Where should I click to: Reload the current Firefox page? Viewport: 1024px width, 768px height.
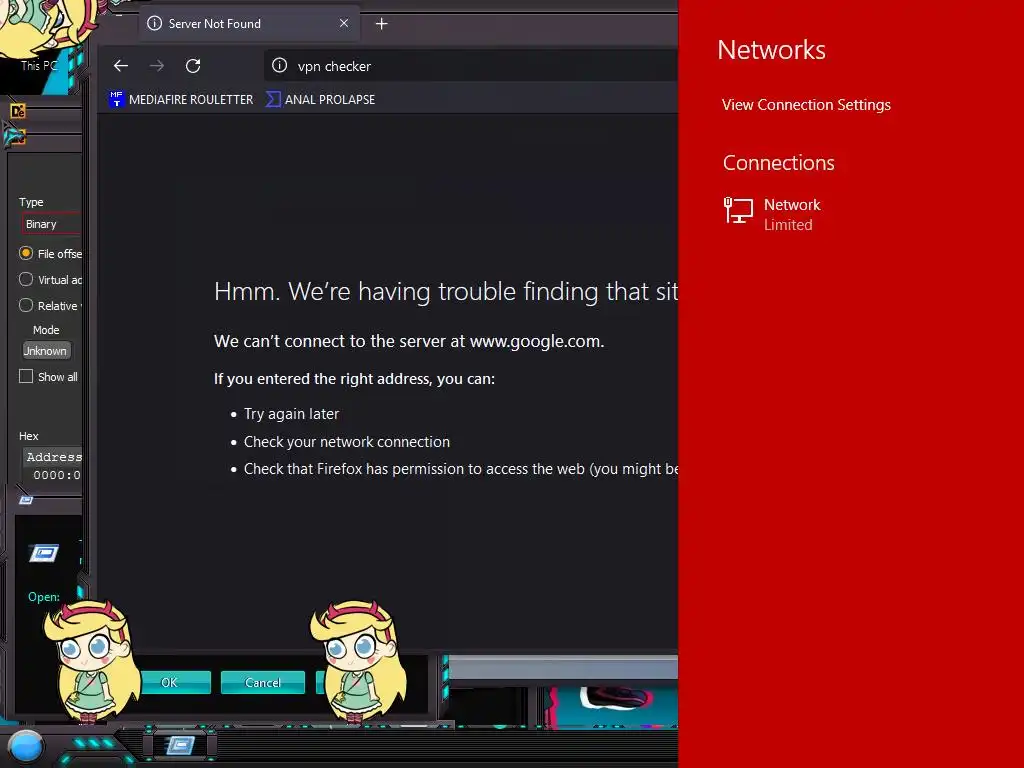point(193,66)
